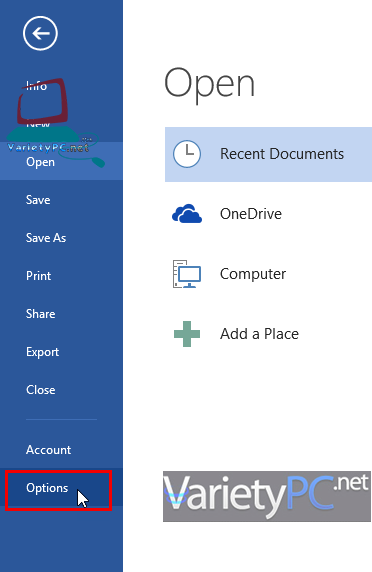The height and width of the screenshot is (572, 372).
Task: Open the Share menu item
Action: point(40,314)
